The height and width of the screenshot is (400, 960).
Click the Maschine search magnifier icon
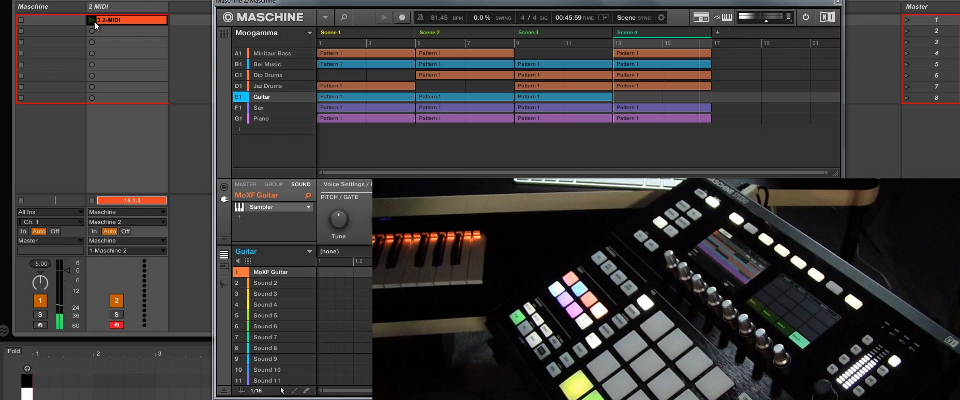345,17
